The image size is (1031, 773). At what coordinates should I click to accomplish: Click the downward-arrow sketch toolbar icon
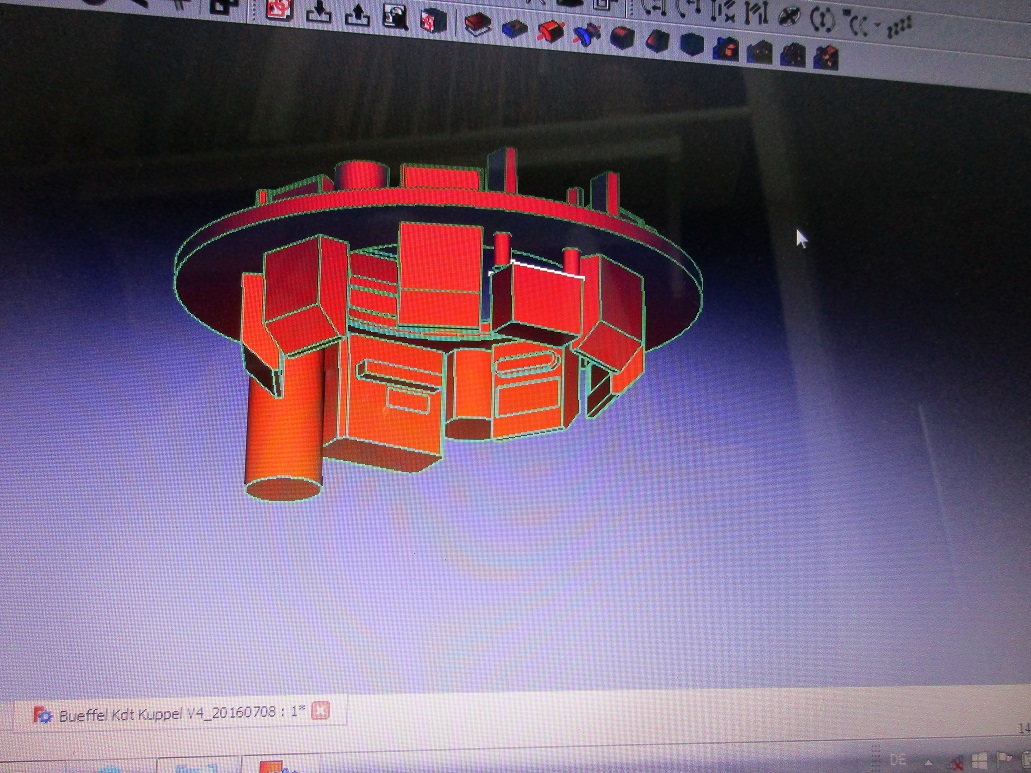point(318,13)
